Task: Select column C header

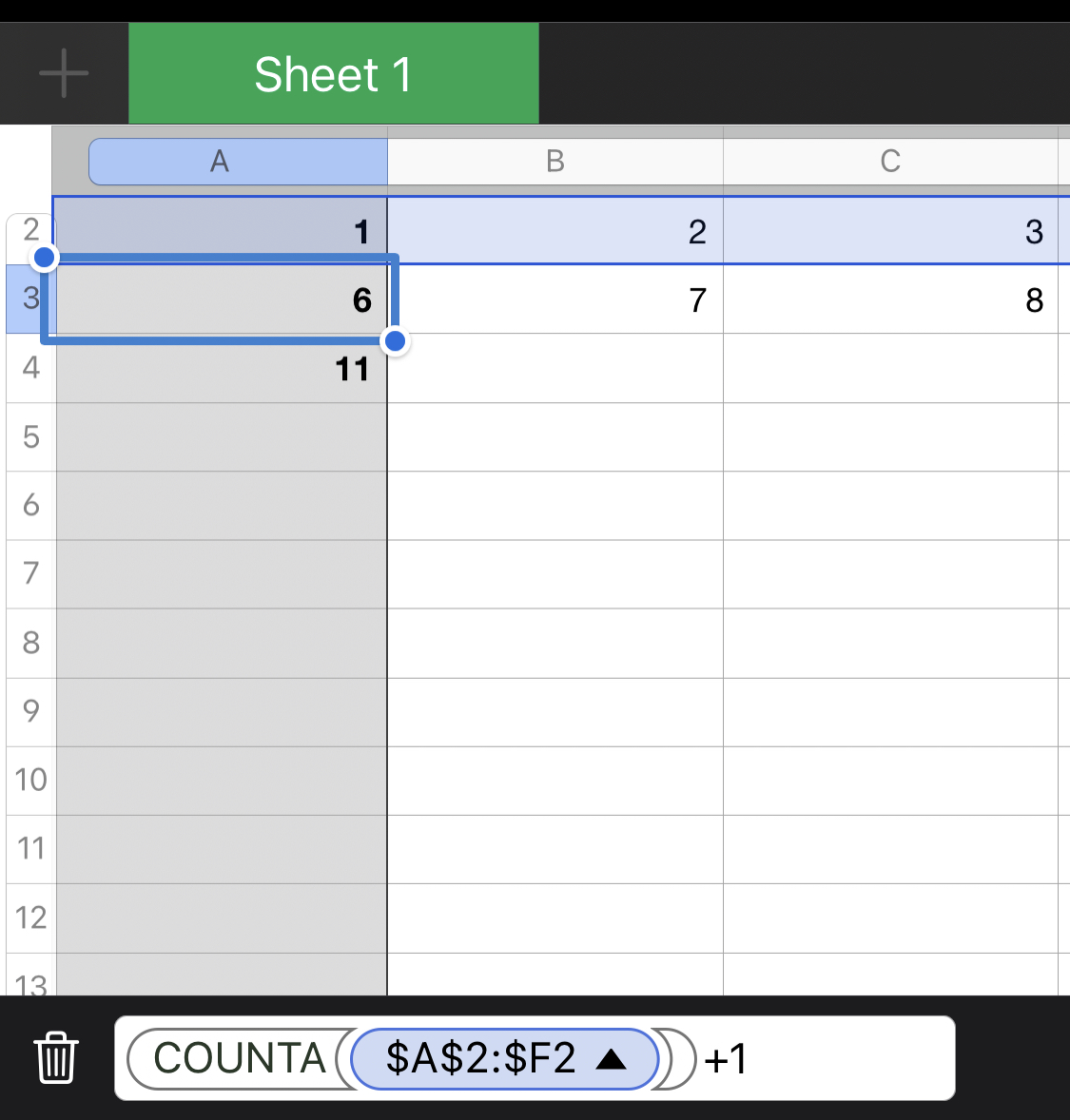Action: point(890,162)
